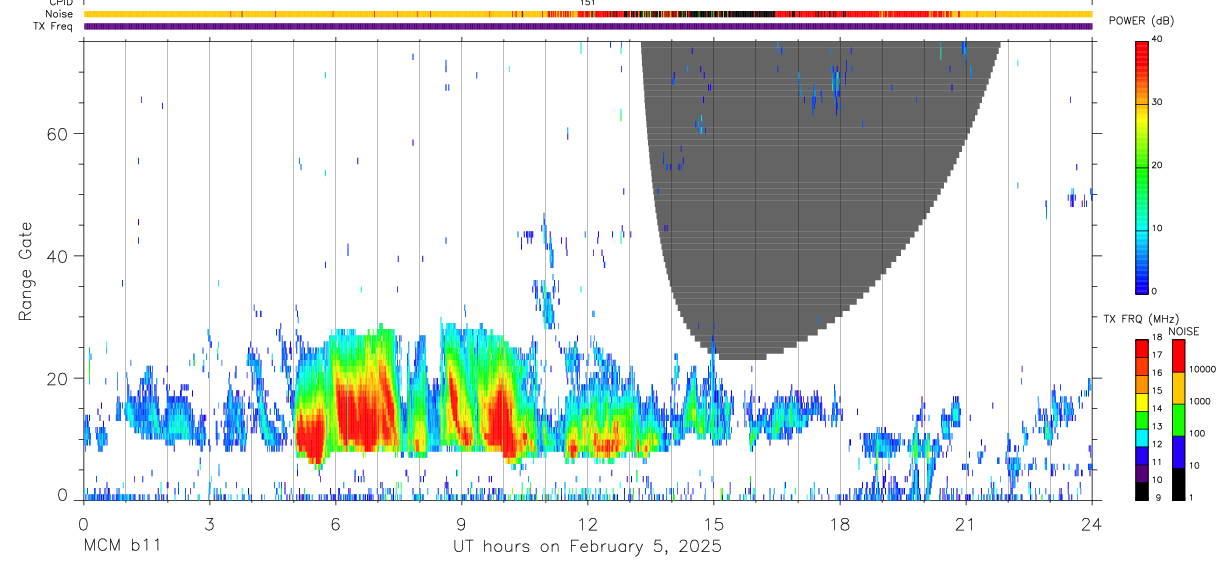Click the purple TX Freq strip above plot
The height and width of the screenshot is (567, 1228).
pyautogui.click(x=588, y=26)
